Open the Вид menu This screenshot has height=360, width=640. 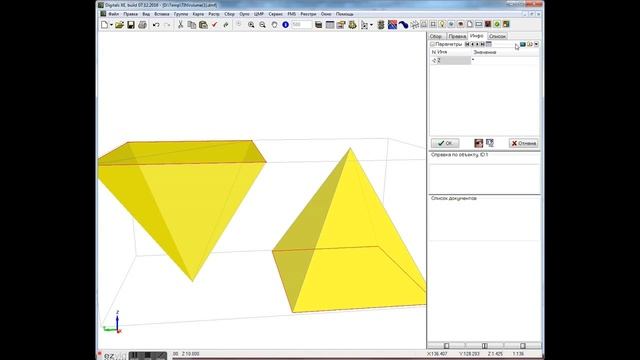pyautogui.click(x=146, y=14)
